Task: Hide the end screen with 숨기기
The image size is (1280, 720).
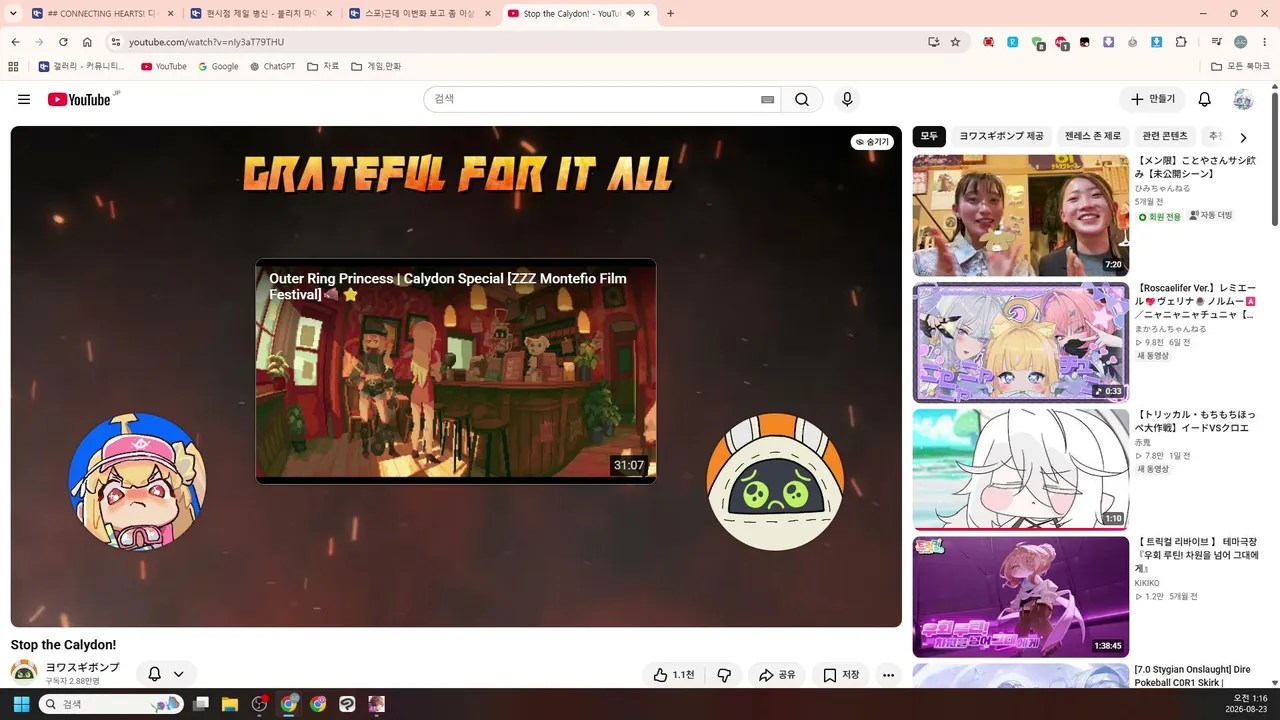Action: (x=873, y=142)
